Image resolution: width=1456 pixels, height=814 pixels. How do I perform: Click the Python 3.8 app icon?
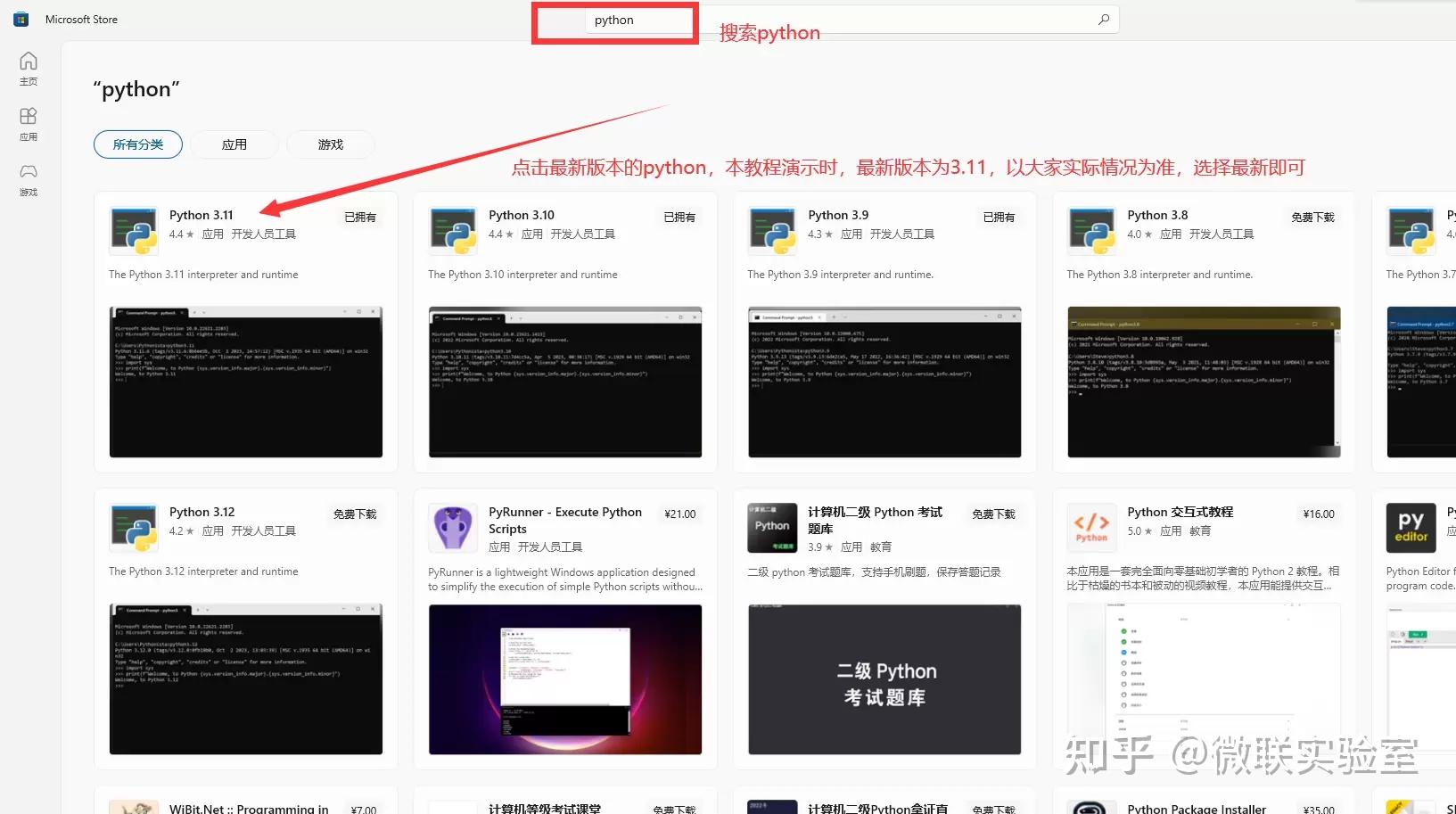click(x=1091, y=230)
